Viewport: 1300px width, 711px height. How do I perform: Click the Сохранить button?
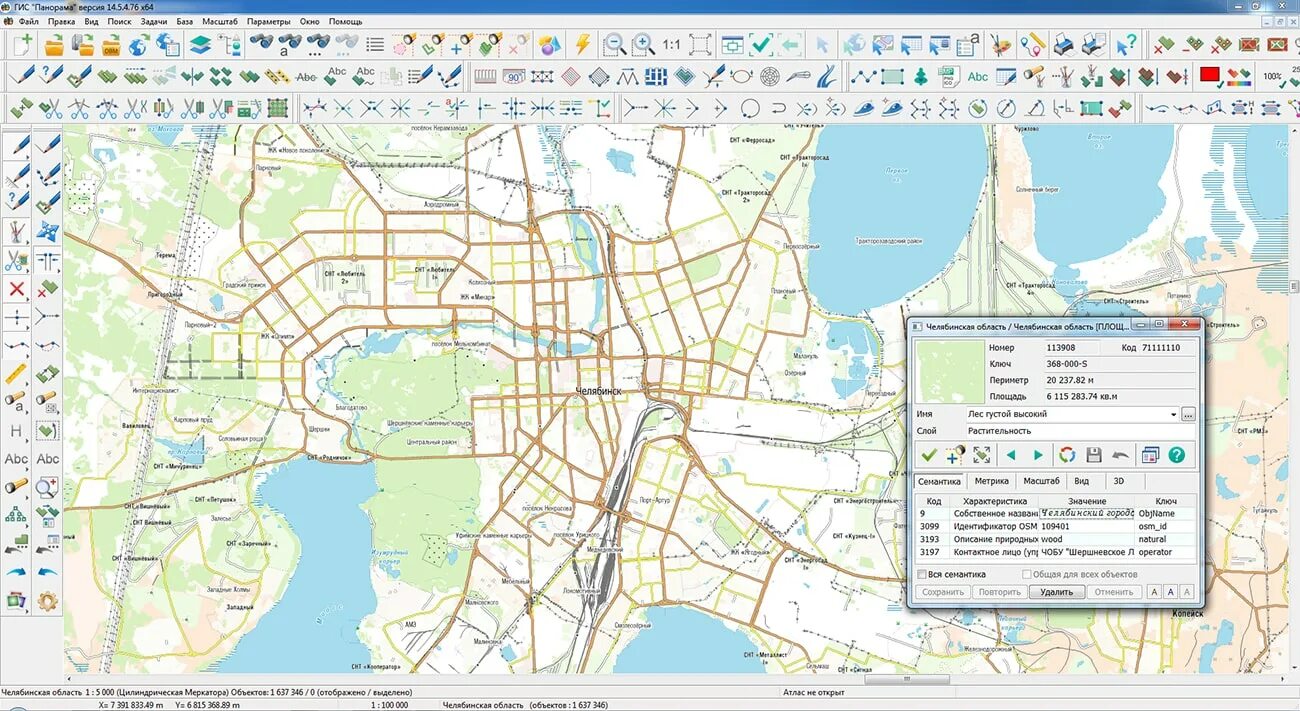pyautogui.click(x=943, y=592)
